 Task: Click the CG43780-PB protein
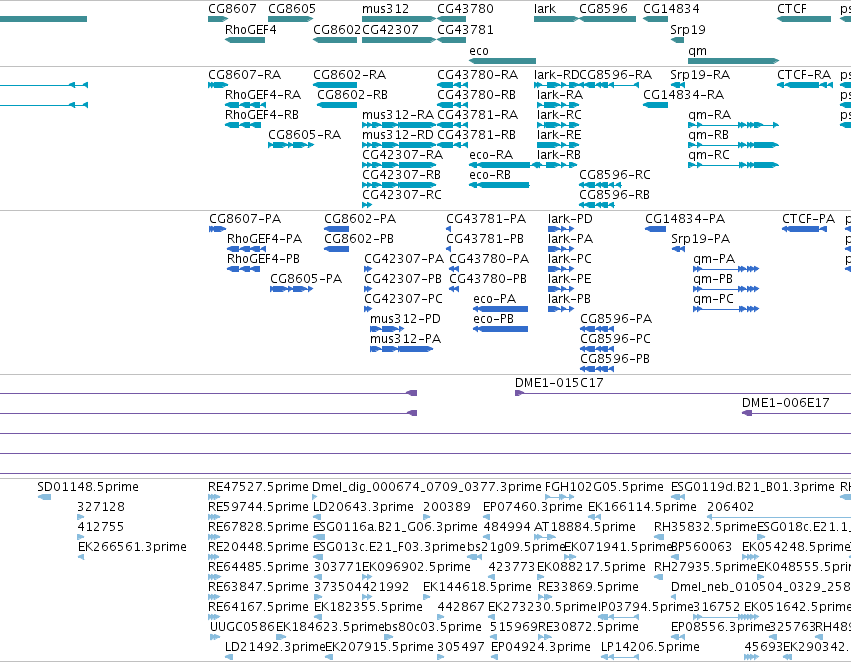click(x=454, y=289)
